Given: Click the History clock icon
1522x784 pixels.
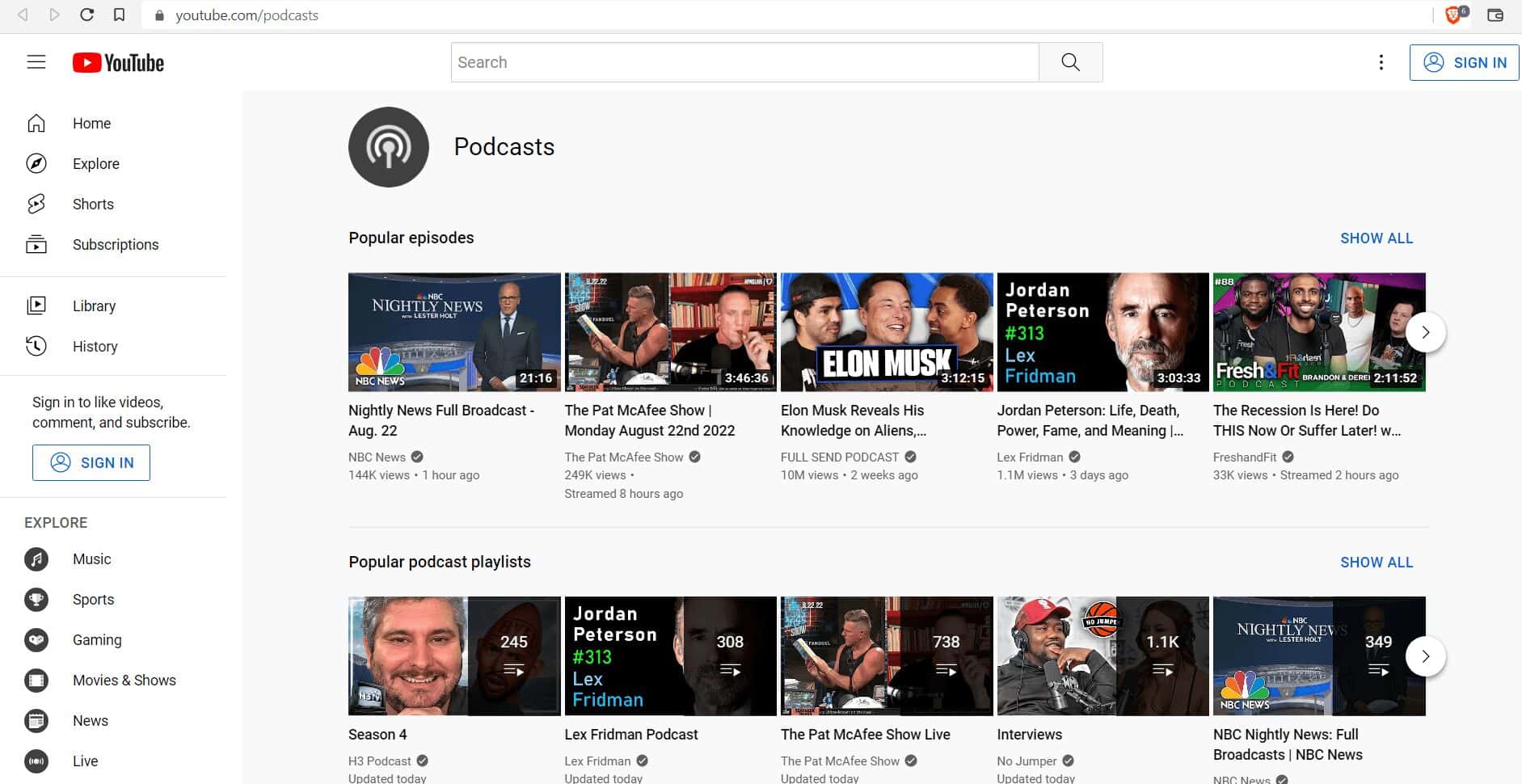Looking at the screenshot, I should (x=36, y=346).
